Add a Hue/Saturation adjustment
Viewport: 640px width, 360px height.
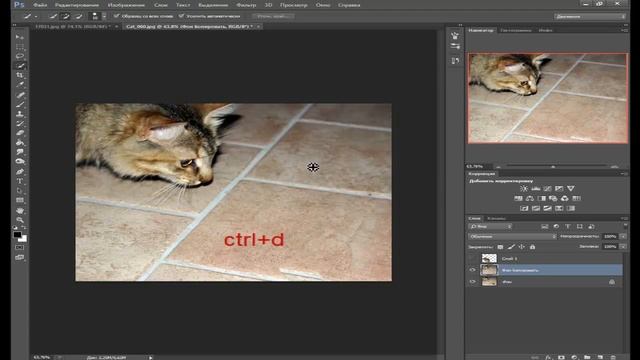point(518,198)
